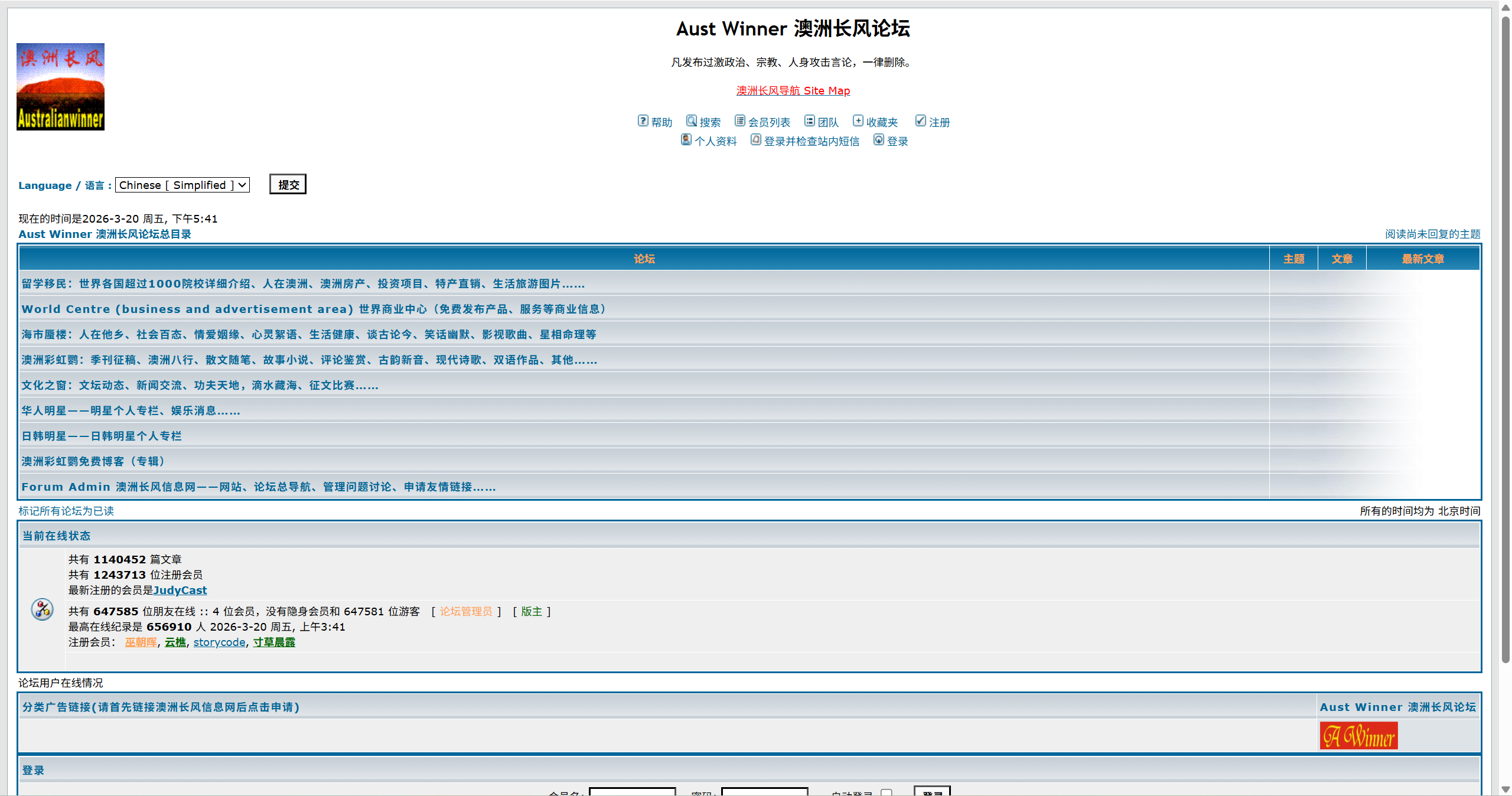Screen dimensions: 1512x796
Task: Open the 海市蜃楼 forum category
Action: 309,335
